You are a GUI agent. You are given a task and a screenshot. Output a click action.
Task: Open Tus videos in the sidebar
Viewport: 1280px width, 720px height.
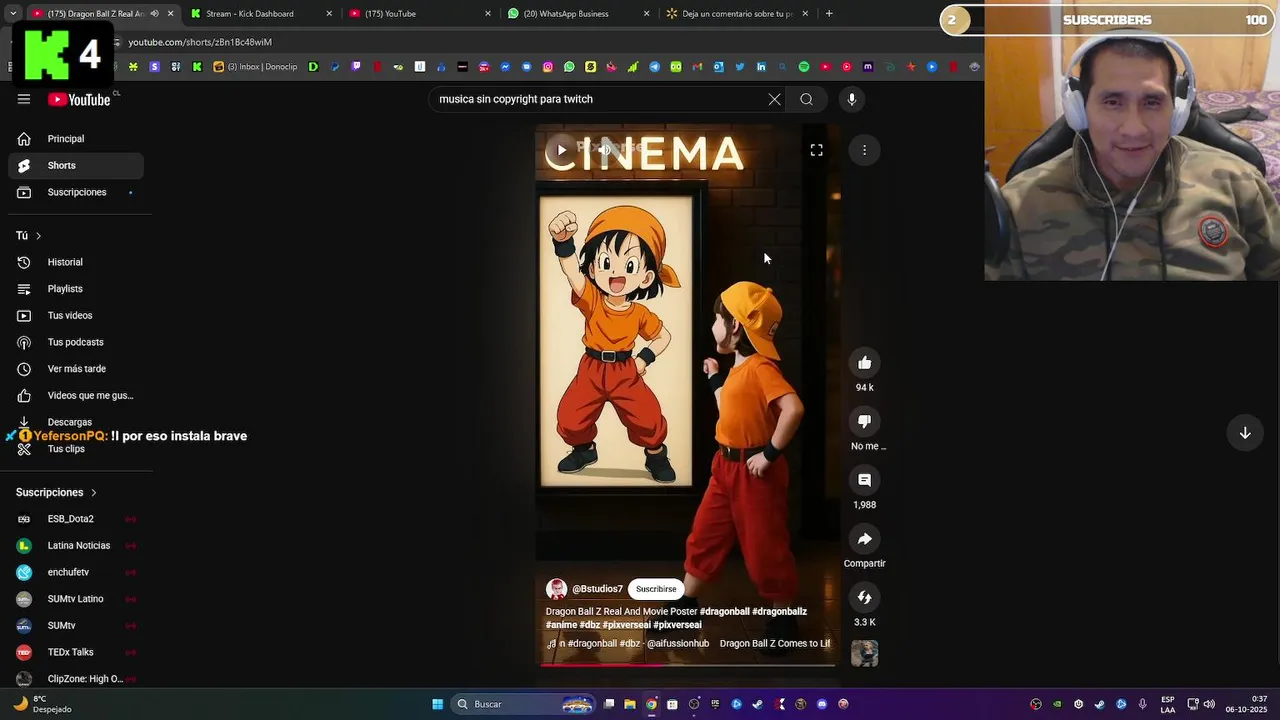76,315
